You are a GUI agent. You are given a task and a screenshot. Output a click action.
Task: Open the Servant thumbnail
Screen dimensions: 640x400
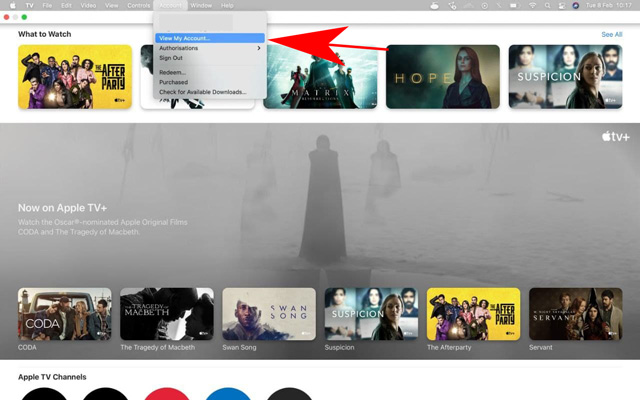[x=576, y=314]
